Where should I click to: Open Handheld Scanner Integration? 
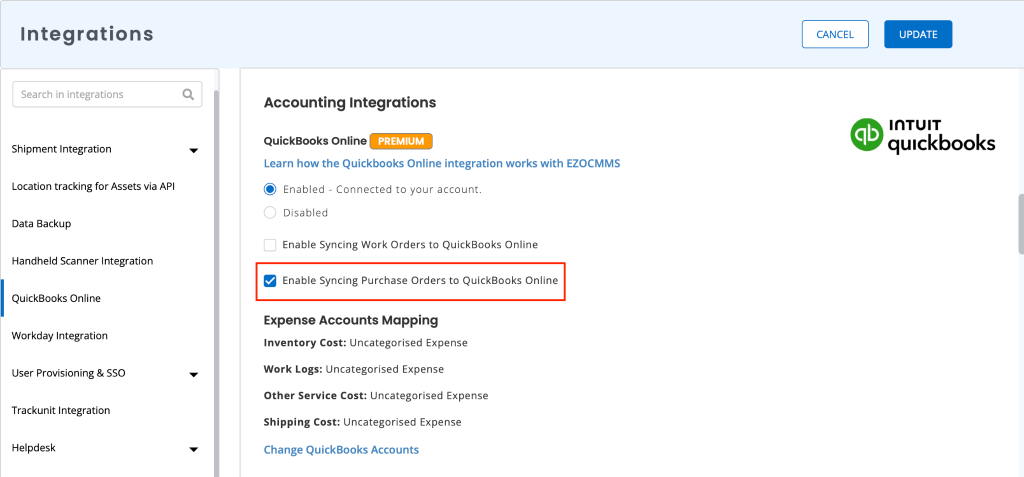tap(82, 261)
